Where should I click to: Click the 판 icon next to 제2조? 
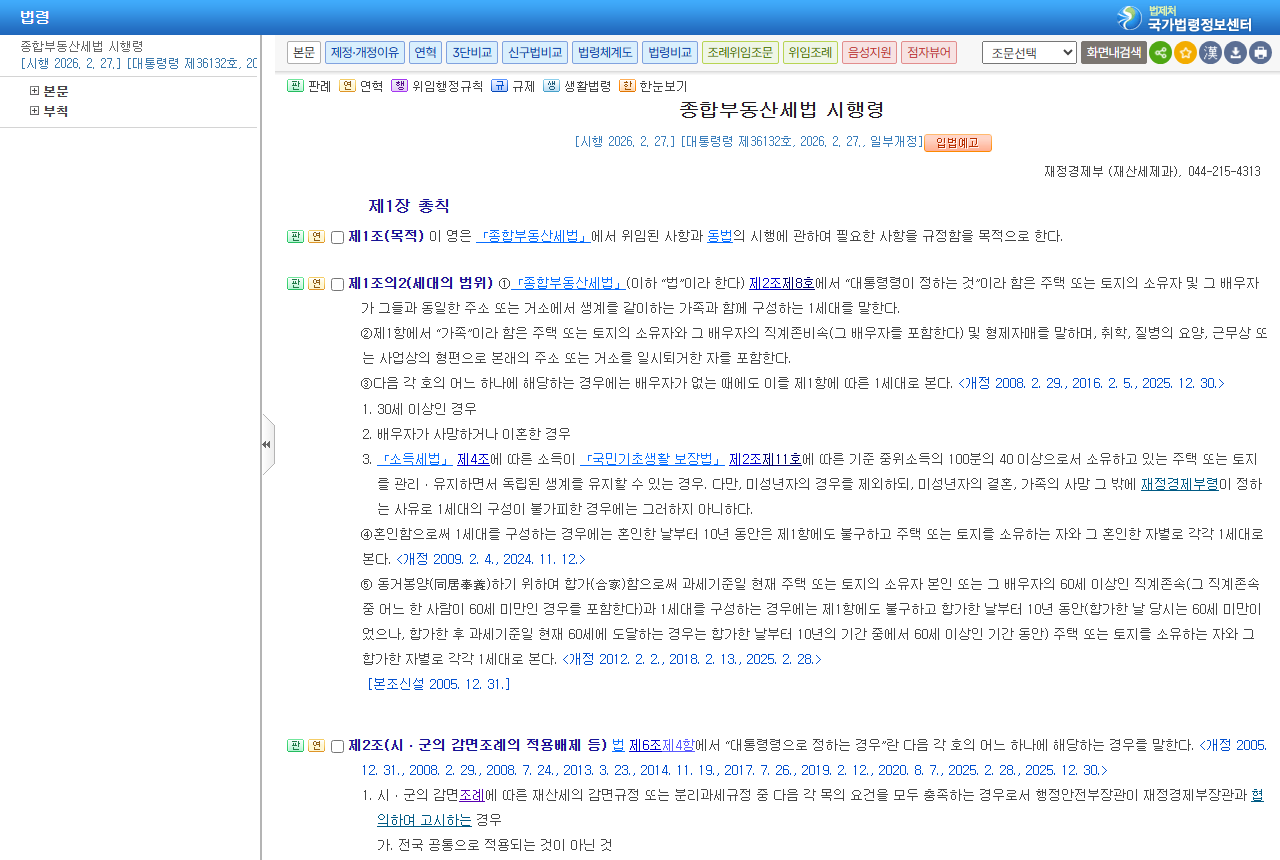(x=295, y=746)
